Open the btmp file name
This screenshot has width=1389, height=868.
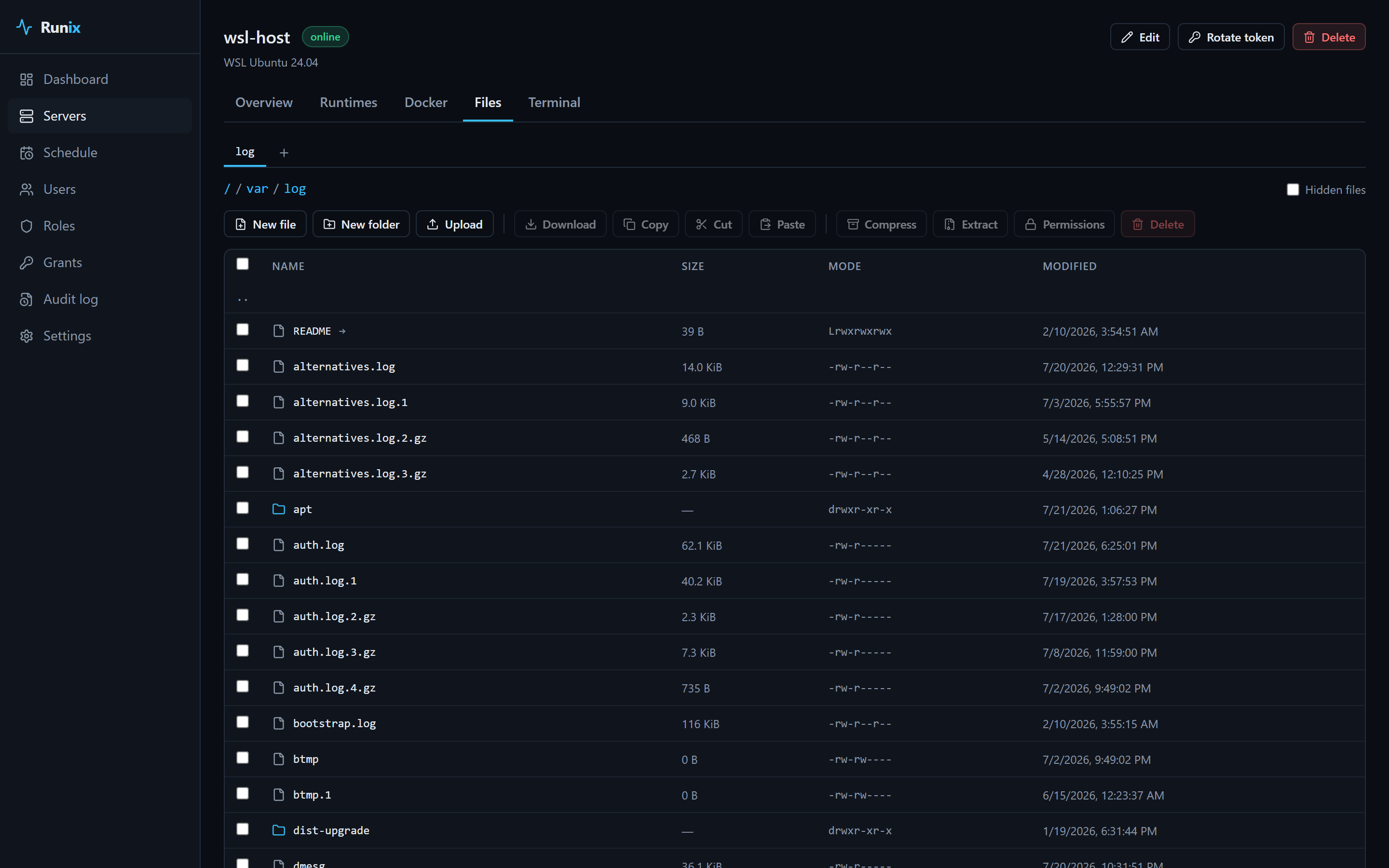tap(306, 759)
